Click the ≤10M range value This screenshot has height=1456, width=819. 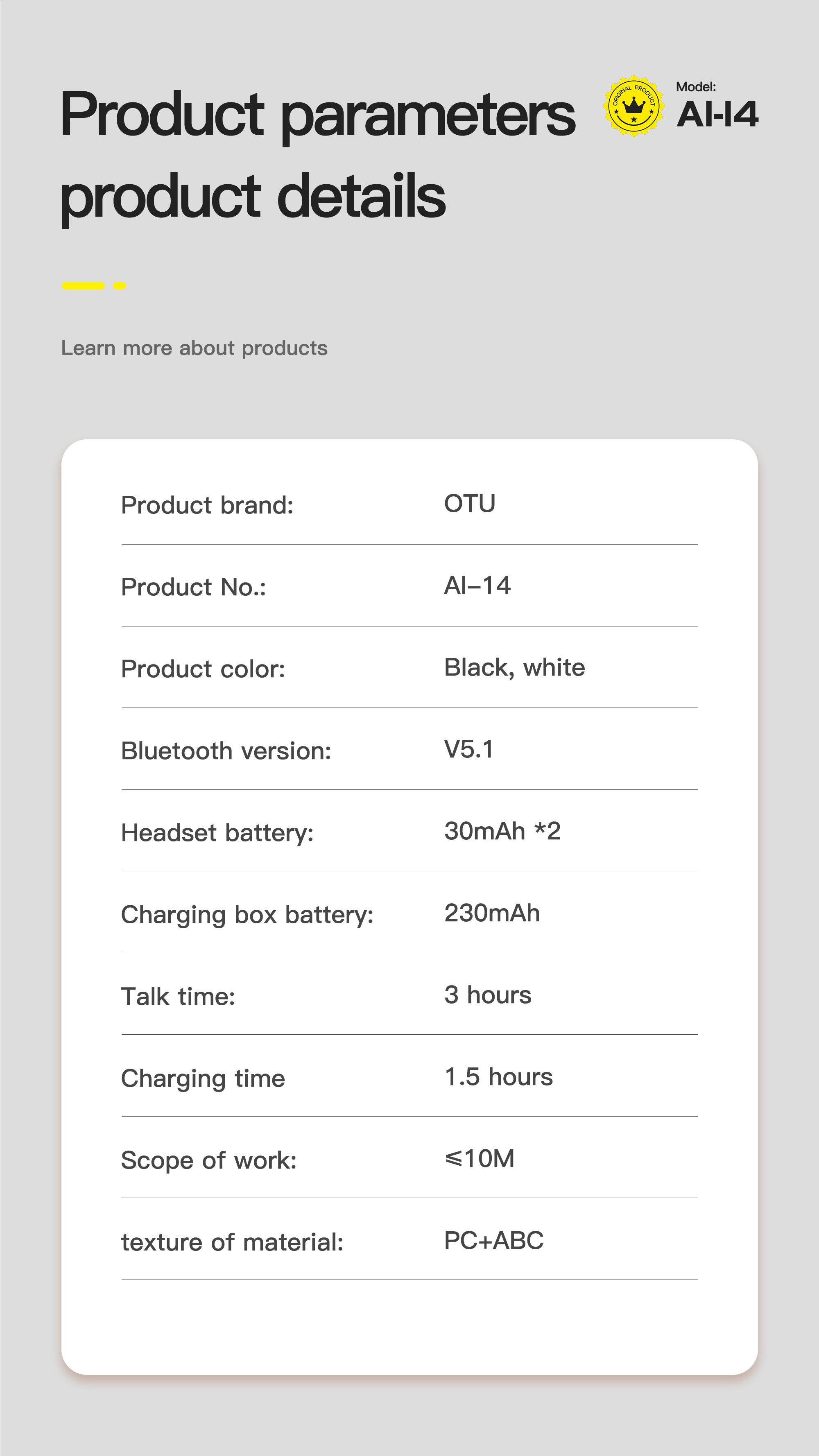[x=479, y=1159]
